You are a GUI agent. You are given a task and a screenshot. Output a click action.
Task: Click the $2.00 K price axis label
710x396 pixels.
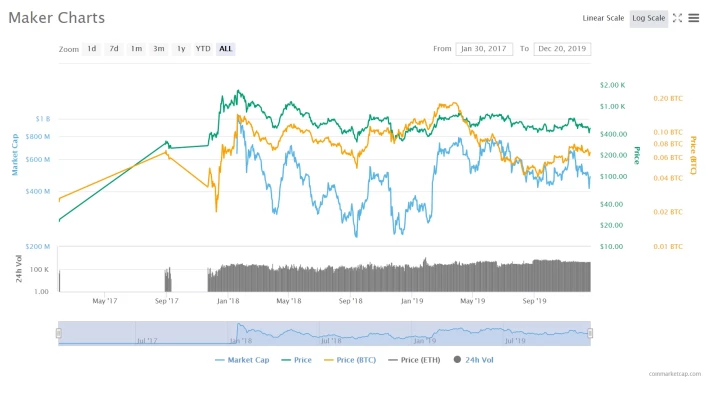612,85
